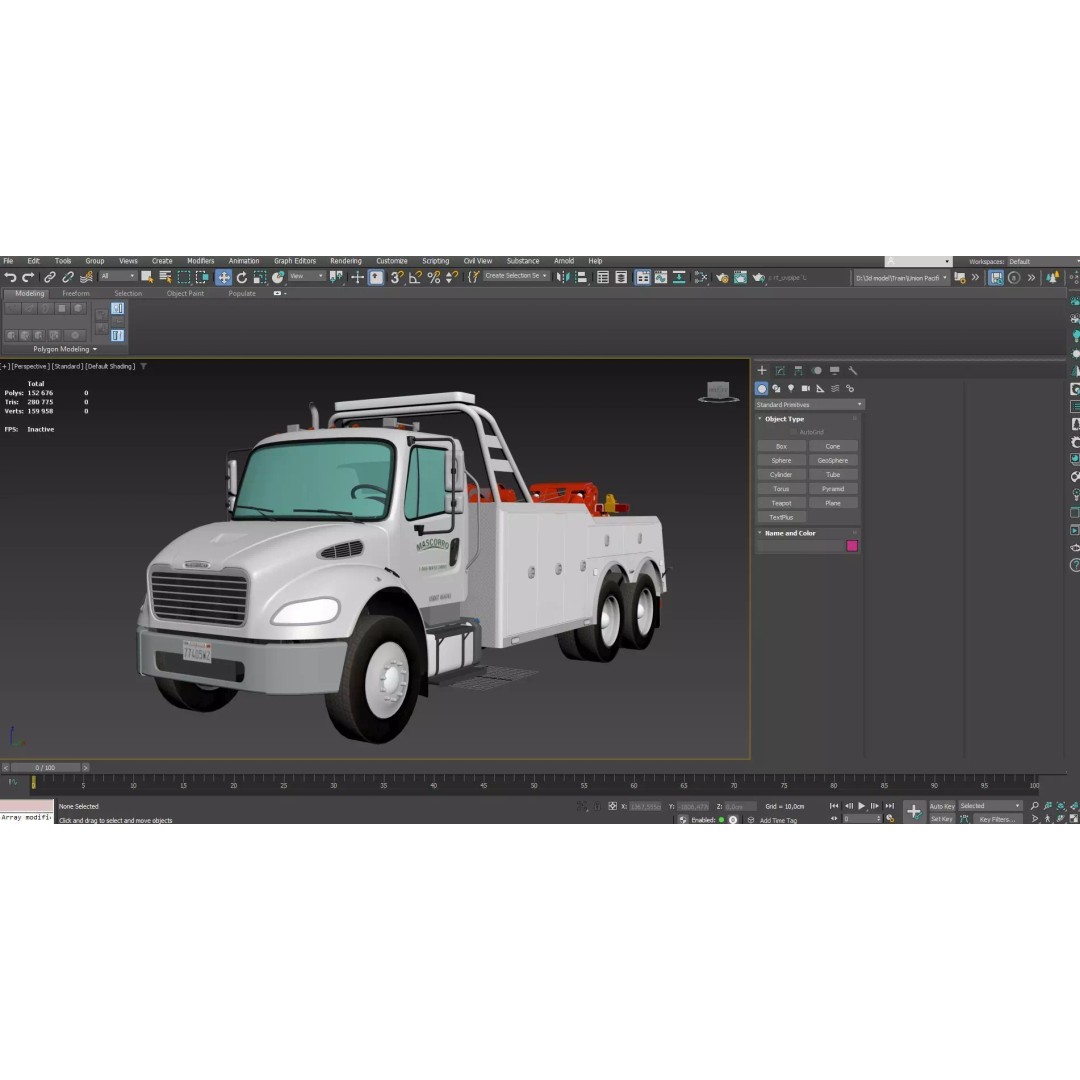Open Select by Name dialog icon
The height and width of the screenshot is (1080, 1080).
(x=165, y=277)
